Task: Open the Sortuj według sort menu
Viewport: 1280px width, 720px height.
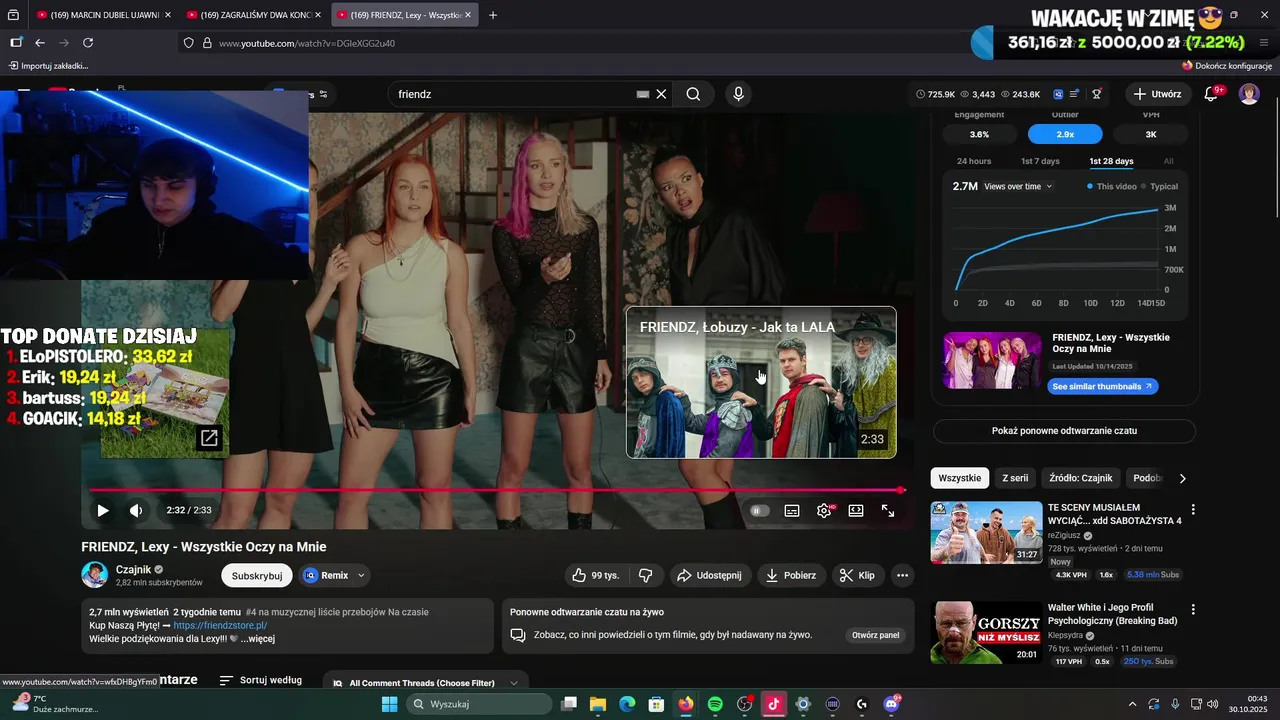Action: 261,680
